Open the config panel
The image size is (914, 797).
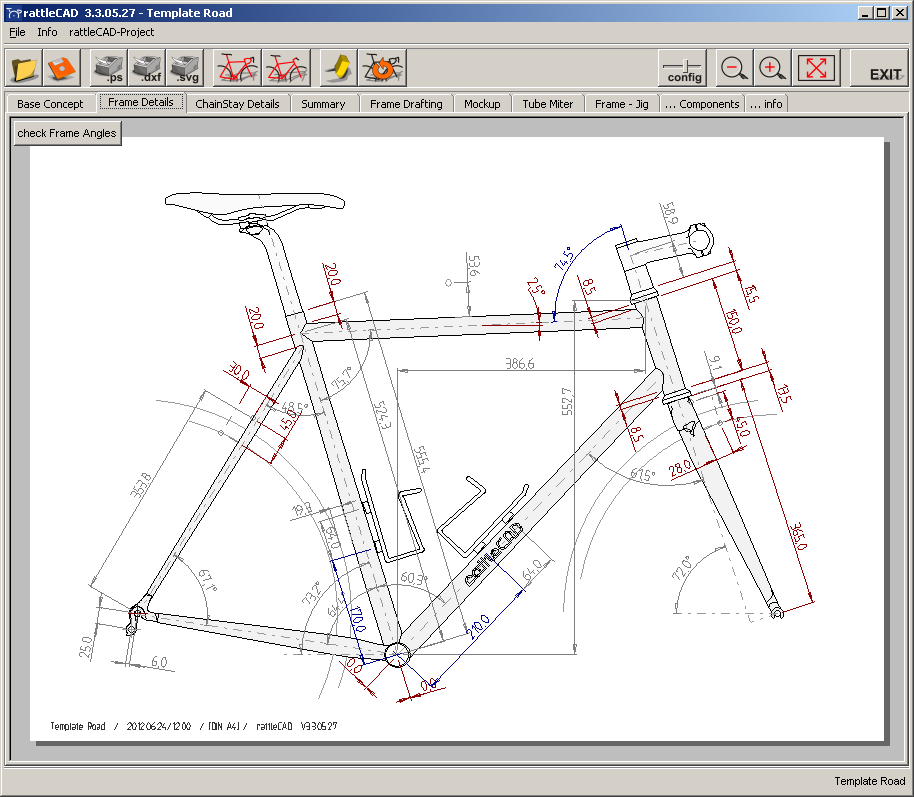point(683,68)
